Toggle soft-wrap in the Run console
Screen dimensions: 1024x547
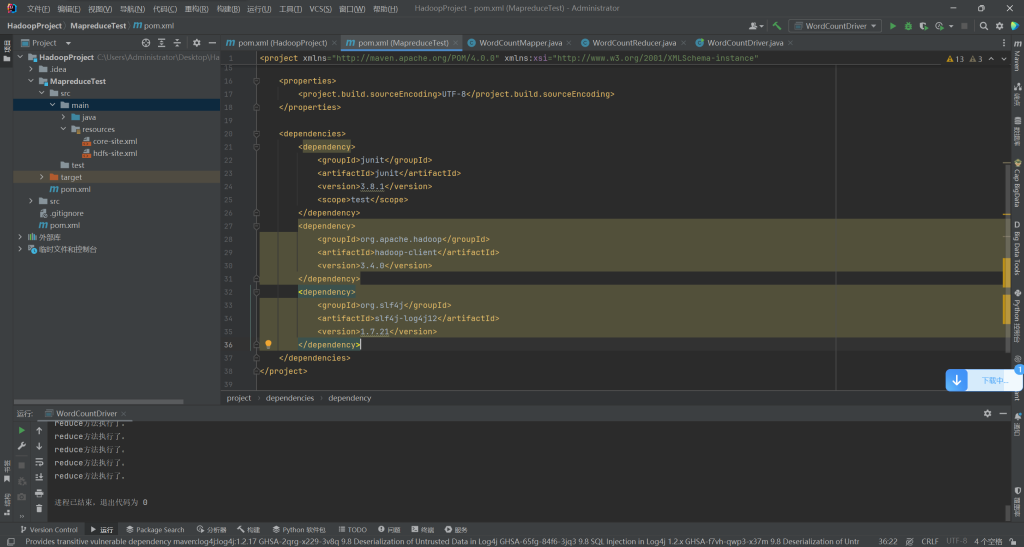pos(39,463)
